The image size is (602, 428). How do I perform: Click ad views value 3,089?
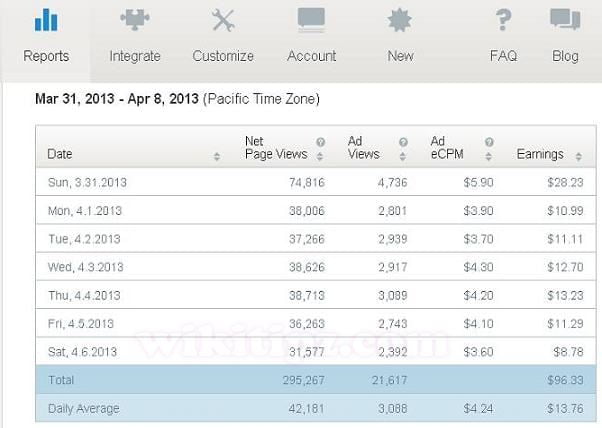(392, 296)
